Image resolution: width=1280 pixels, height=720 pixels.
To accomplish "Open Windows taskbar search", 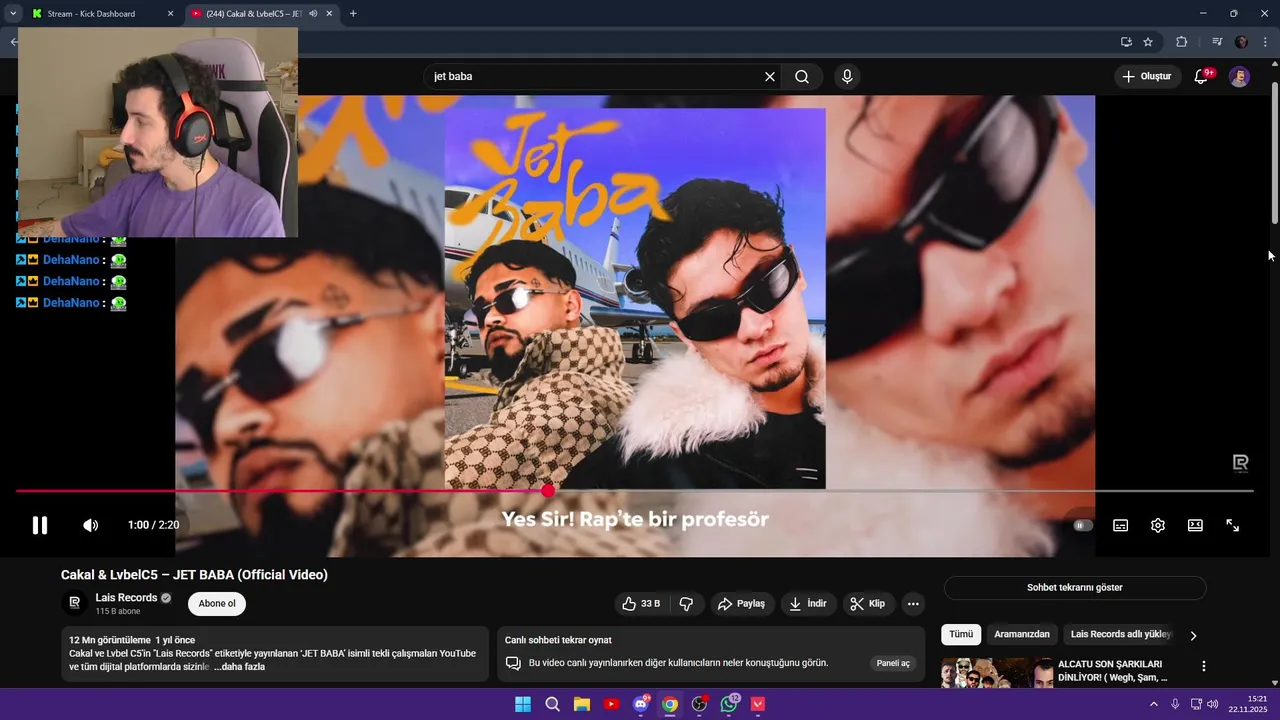I will point(552,704).
